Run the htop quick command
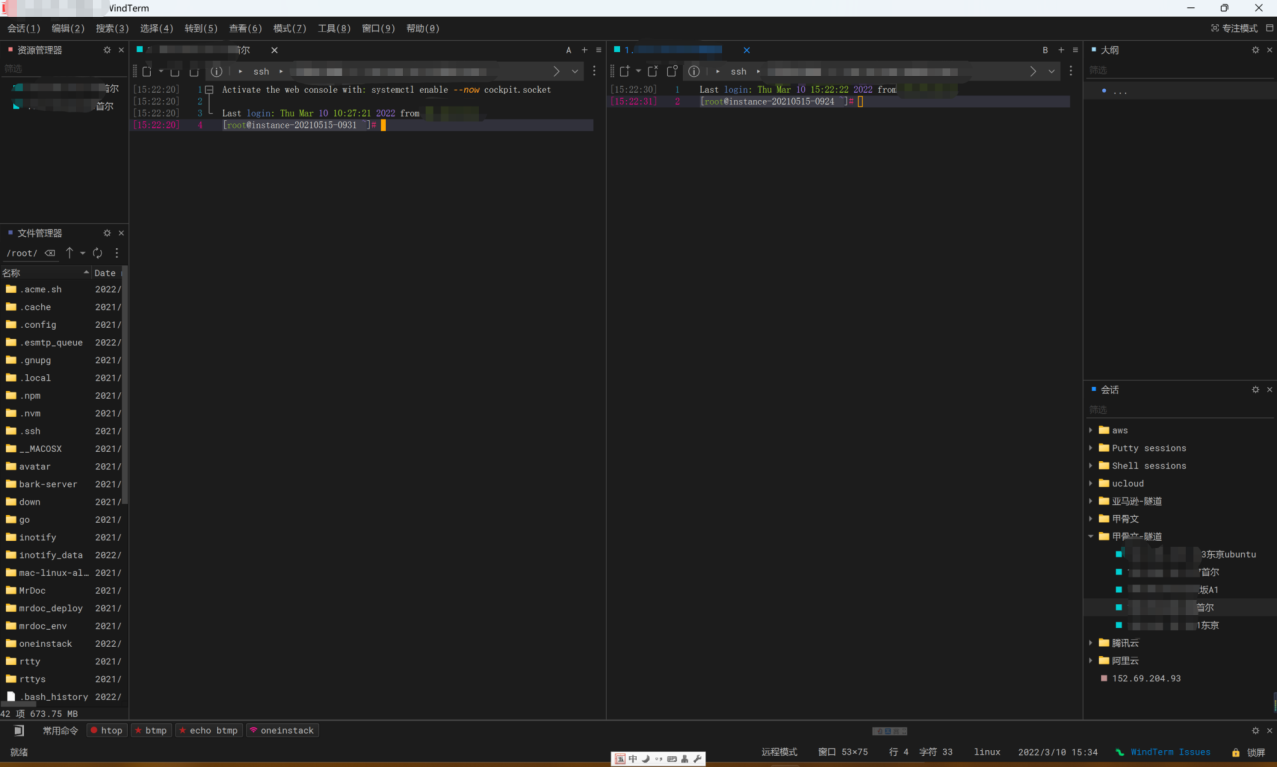Image resolution: width=1277 pixels, height=767 pixels. (x=106, y=731)
